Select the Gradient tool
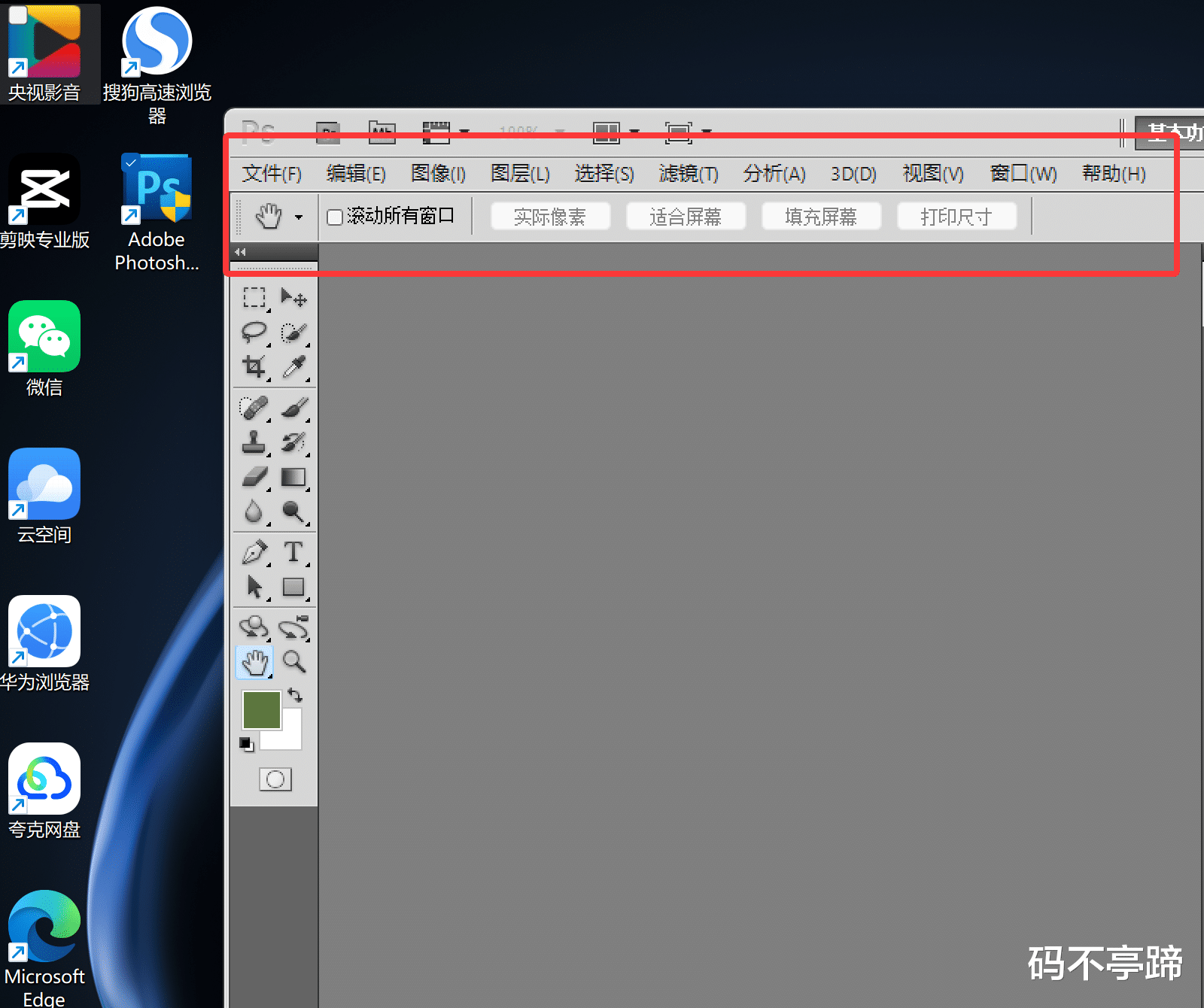The height and width of the screenshot is (1008, 1204). point(293,477)
